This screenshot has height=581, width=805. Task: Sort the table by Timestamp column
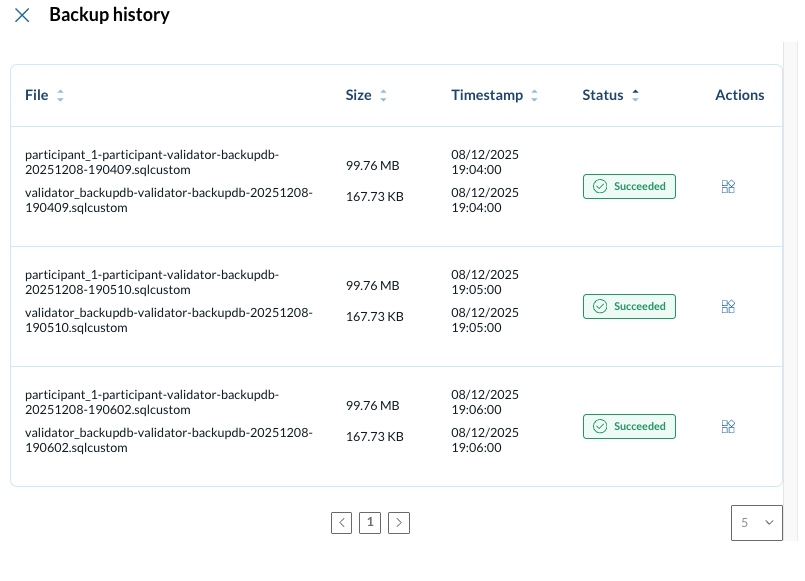(534, 95)
